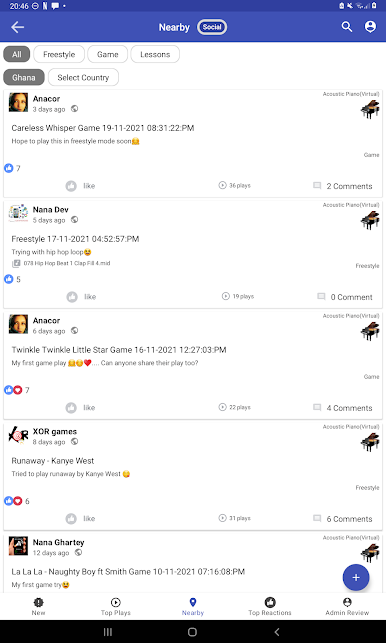Play Nana Dev's Freestyle recording
The width and height of the screenshot is (386, 643).
pos(238,296)
